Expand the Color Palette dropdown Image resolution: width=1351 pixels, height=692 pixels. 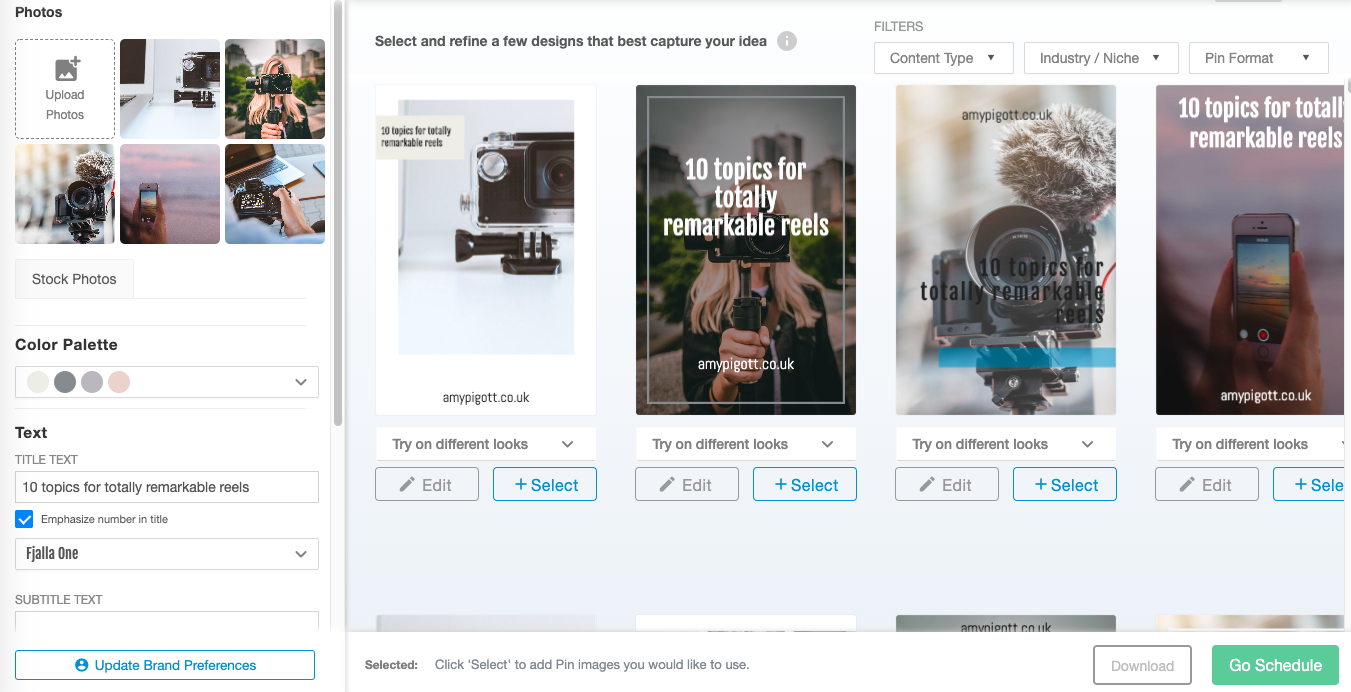301,382
